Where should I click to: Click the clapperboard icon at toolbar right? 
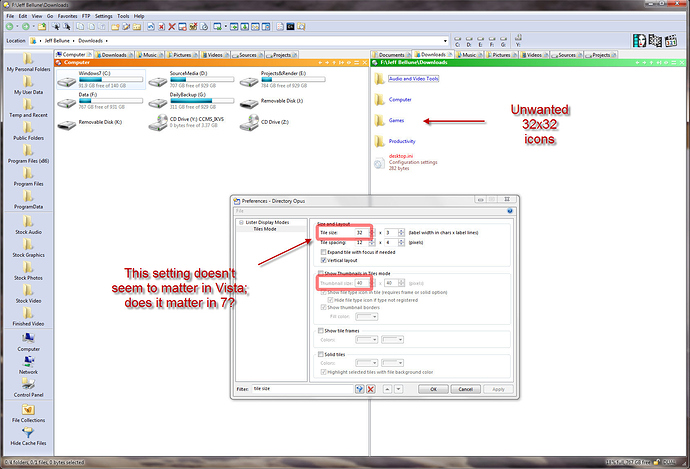click(x=671, y=40)
